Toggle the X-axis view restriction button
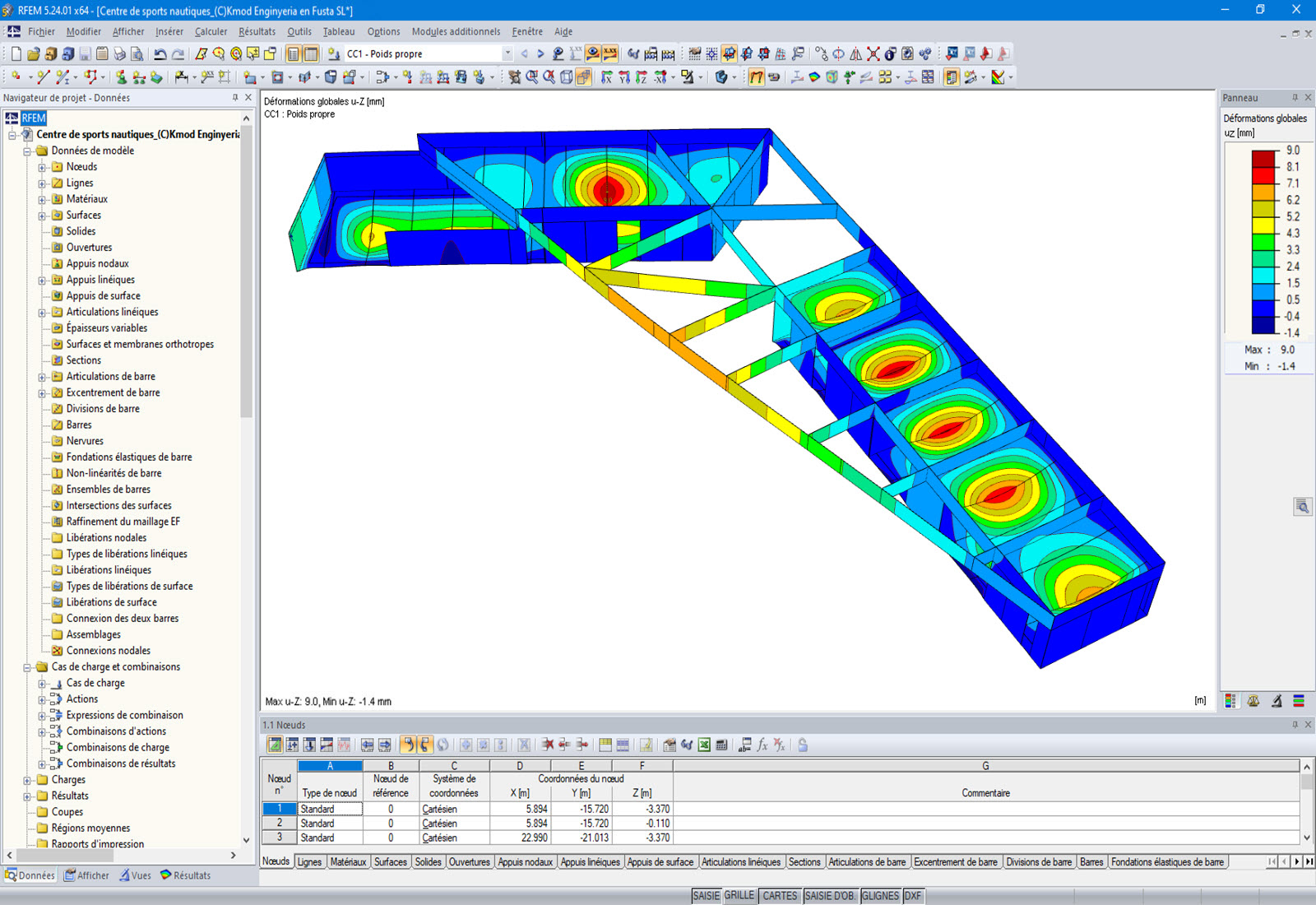The width and height of the screenshot is (1316, 905). click(605, 78)
